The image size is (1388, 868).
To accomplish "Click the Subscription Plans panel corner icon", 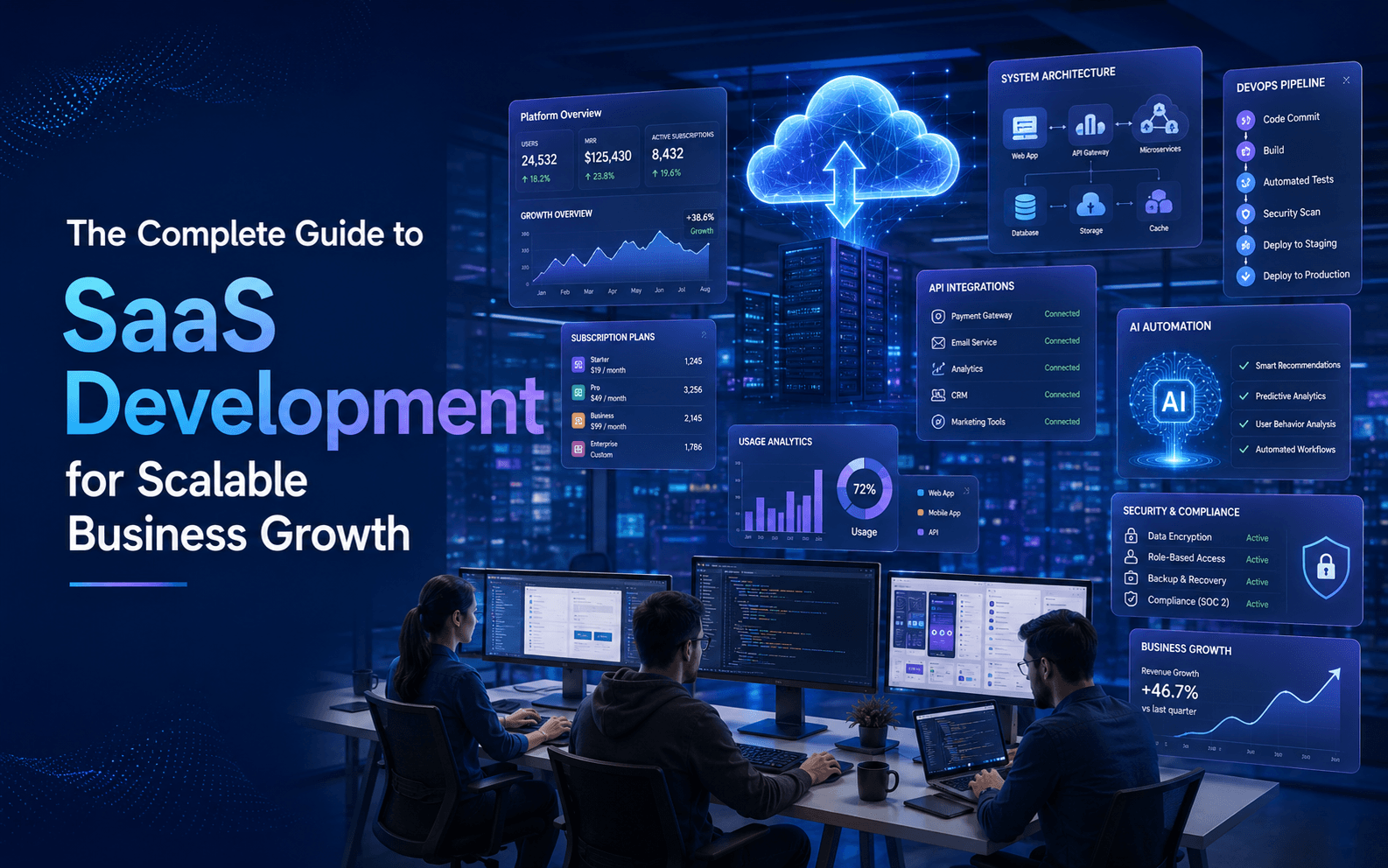I will click(x=704, y=334).
